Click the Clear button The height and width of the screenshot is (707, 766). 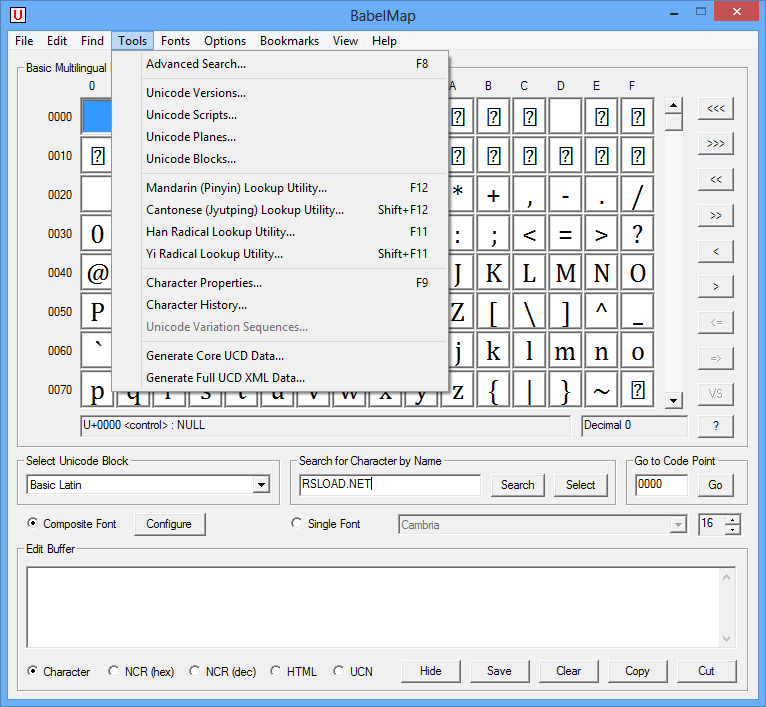[x=569, y=671]
